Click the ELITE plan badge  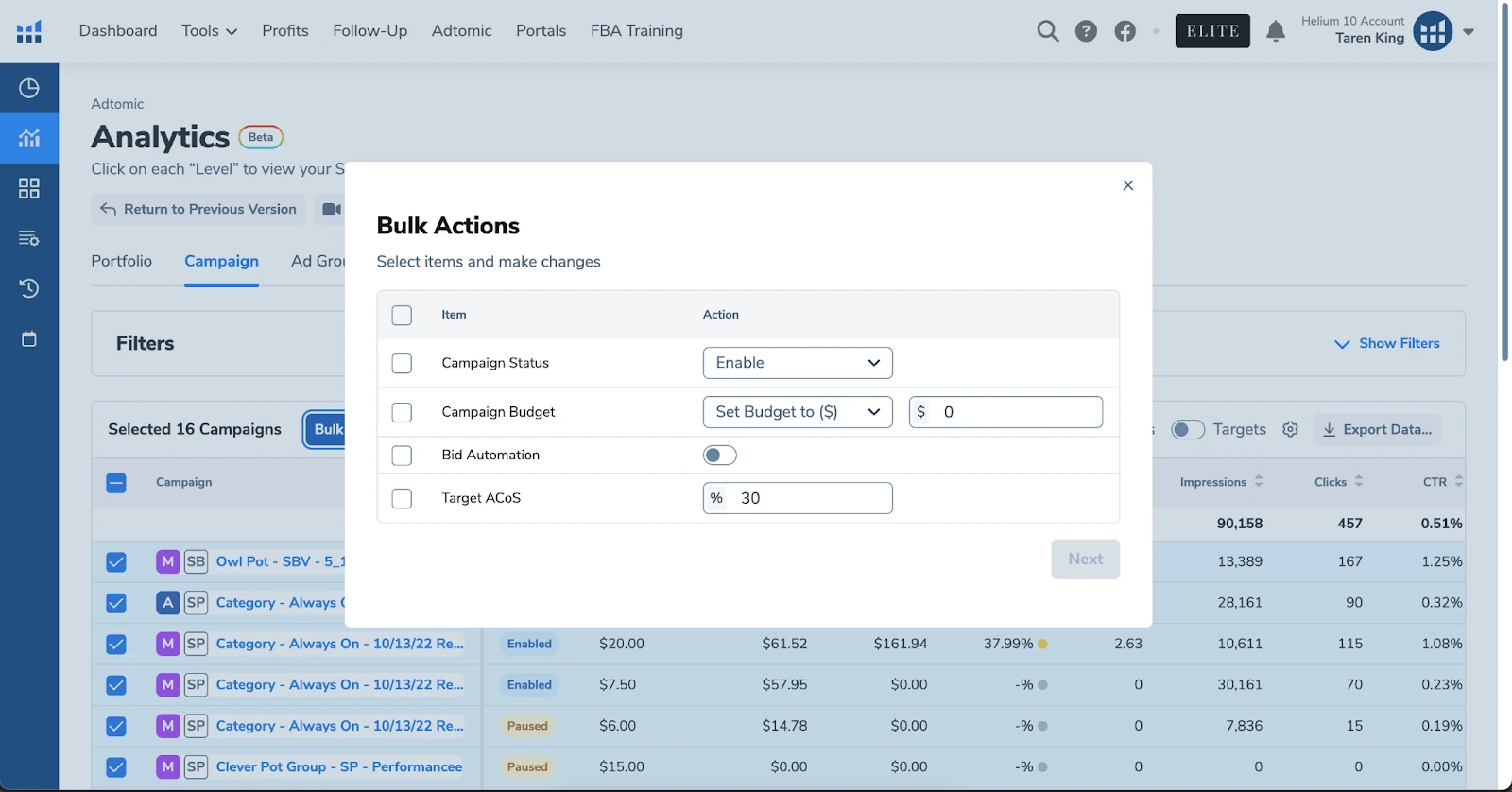point(1212,31)
